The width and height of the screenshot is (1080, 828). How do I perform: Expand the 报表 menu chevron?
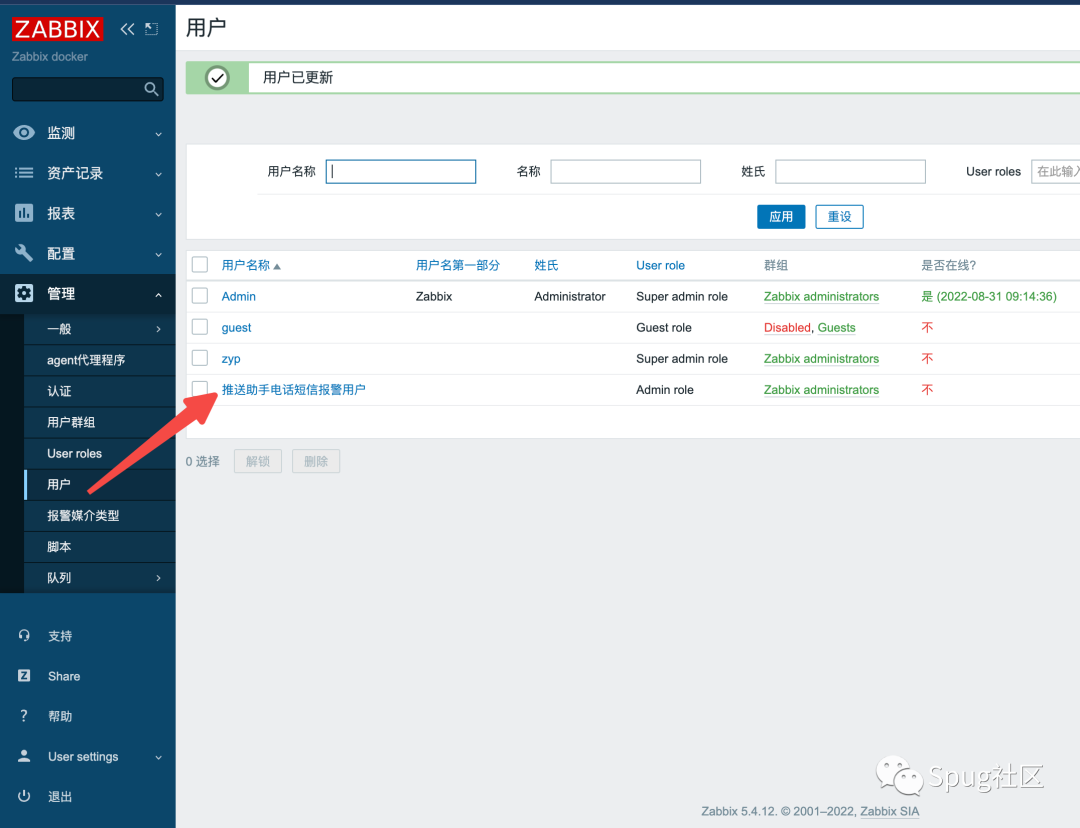pyautogui.click(x=158, y=214)
